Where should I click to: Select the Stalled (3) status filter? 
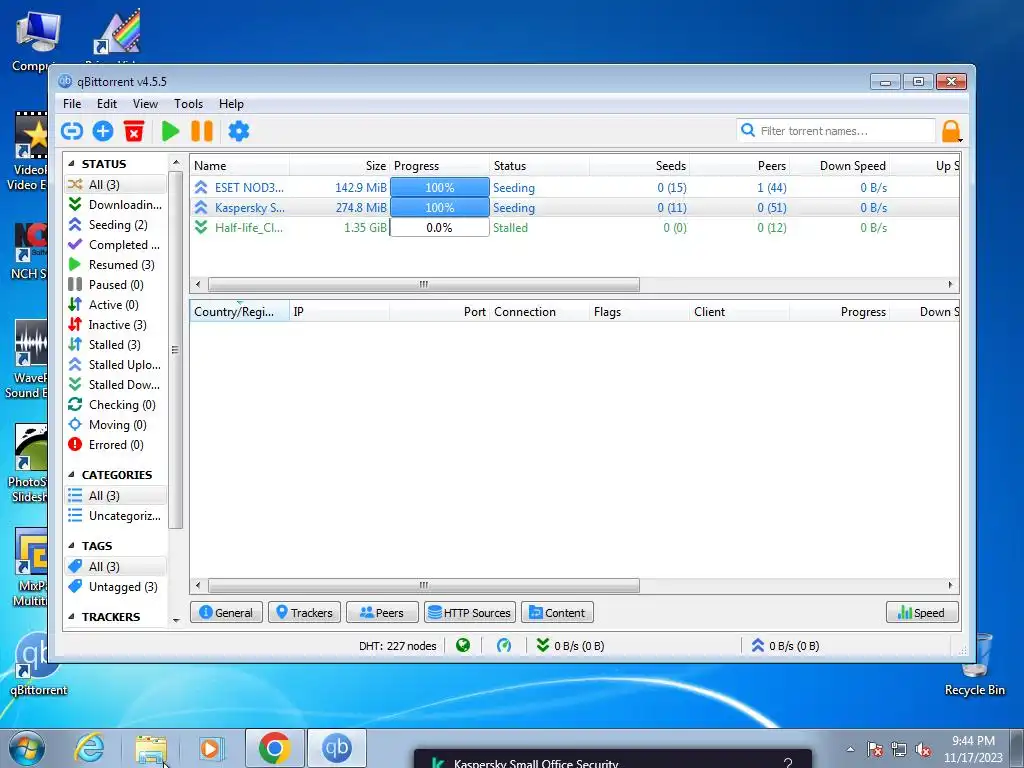(116, 345)
